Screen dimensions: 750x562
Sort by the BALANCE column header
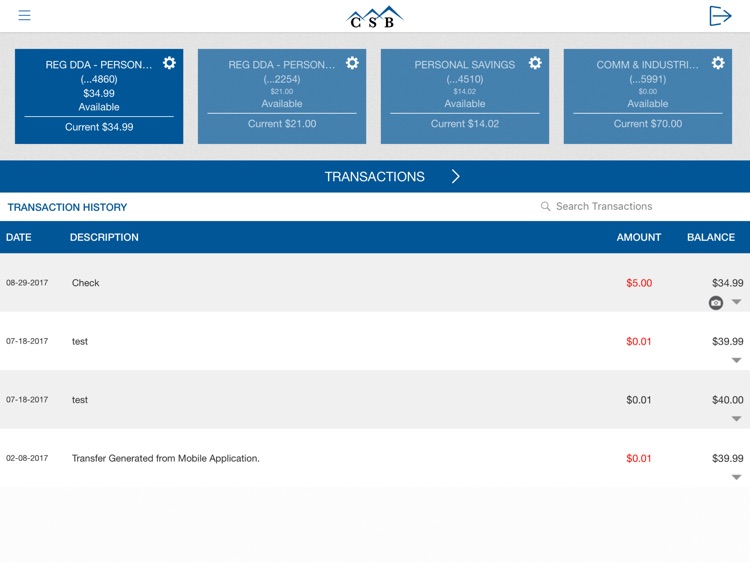(x=711, y=237)
